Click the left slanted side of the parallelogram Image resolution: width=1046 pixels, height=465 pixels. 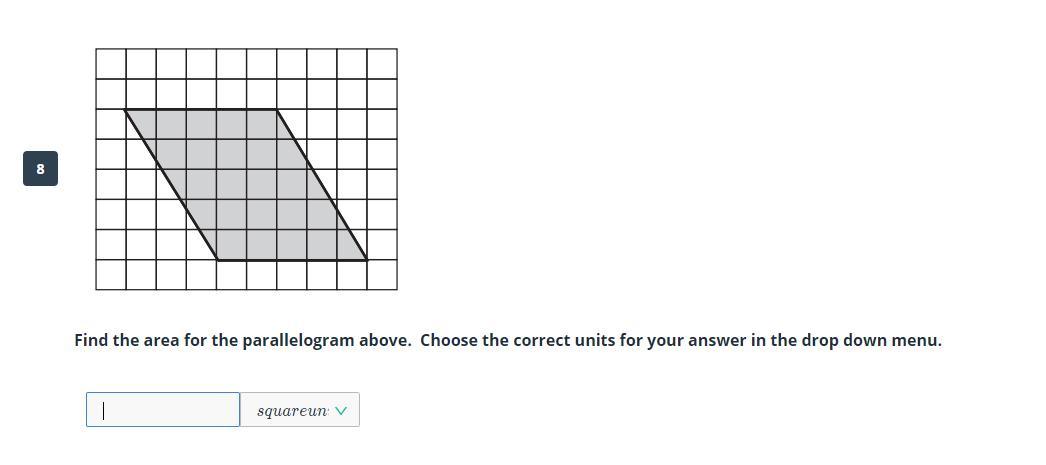pyautogui.click(x=171, y=185)
